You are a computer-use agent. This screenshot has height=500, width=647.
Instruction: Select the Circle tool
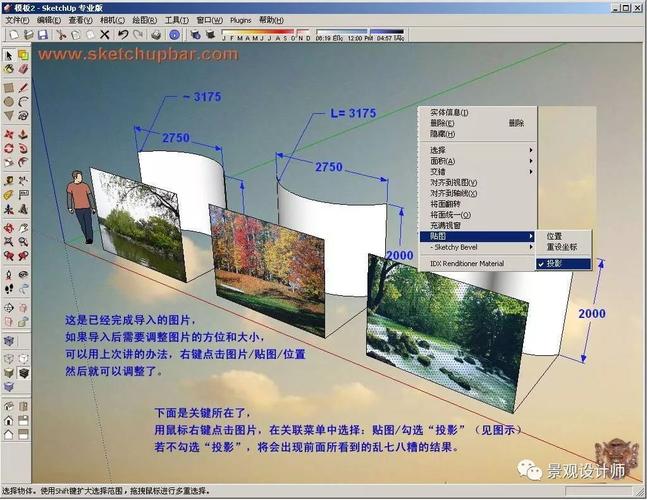9,102
